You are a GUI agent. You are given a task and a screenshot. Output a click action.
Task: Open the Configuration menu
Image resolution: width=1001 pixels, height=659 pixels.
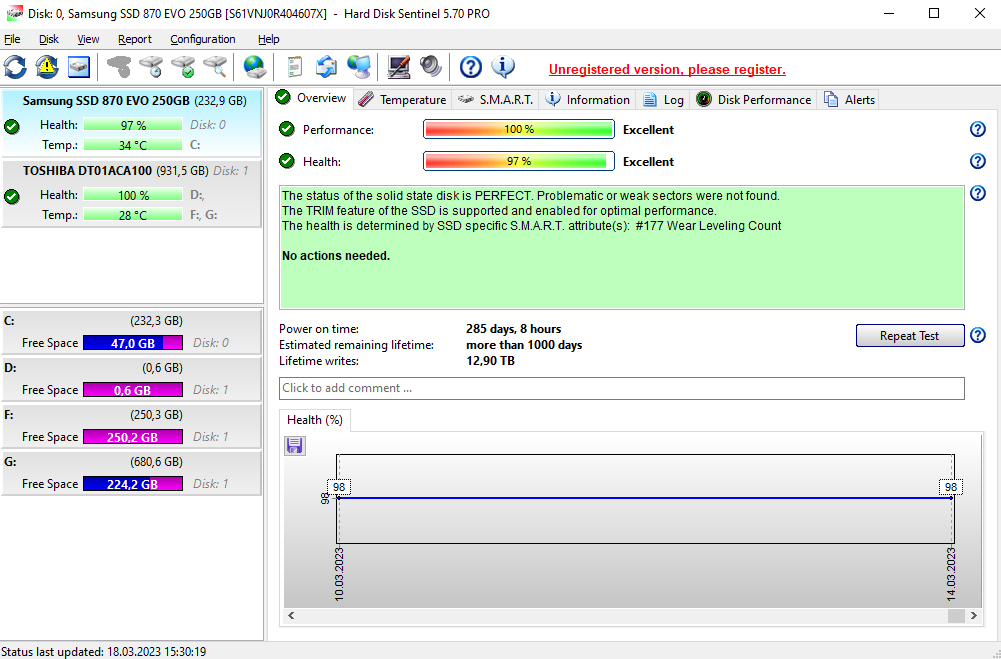point(203,39)
